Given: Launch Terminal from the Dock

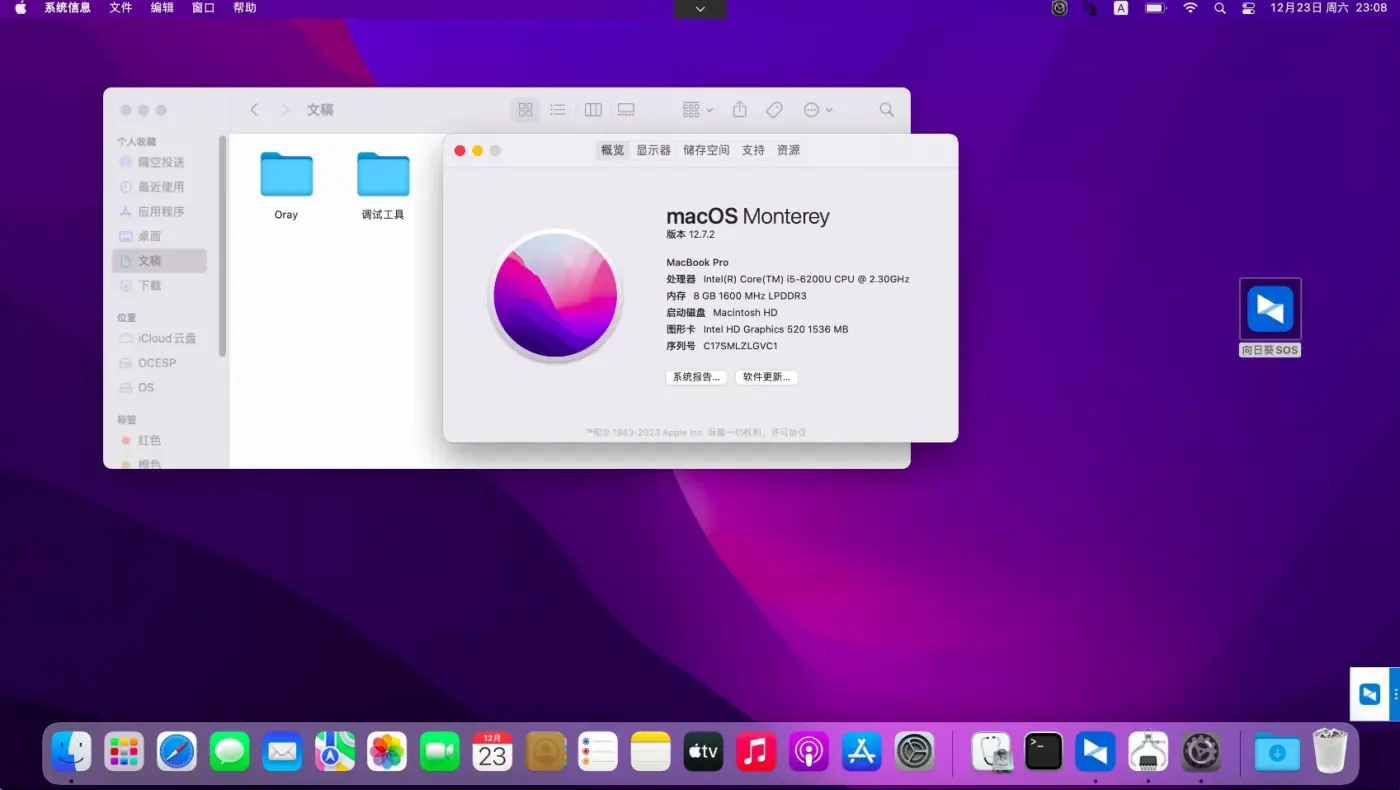Looking at the screenshot, I should pos(1043,751).
